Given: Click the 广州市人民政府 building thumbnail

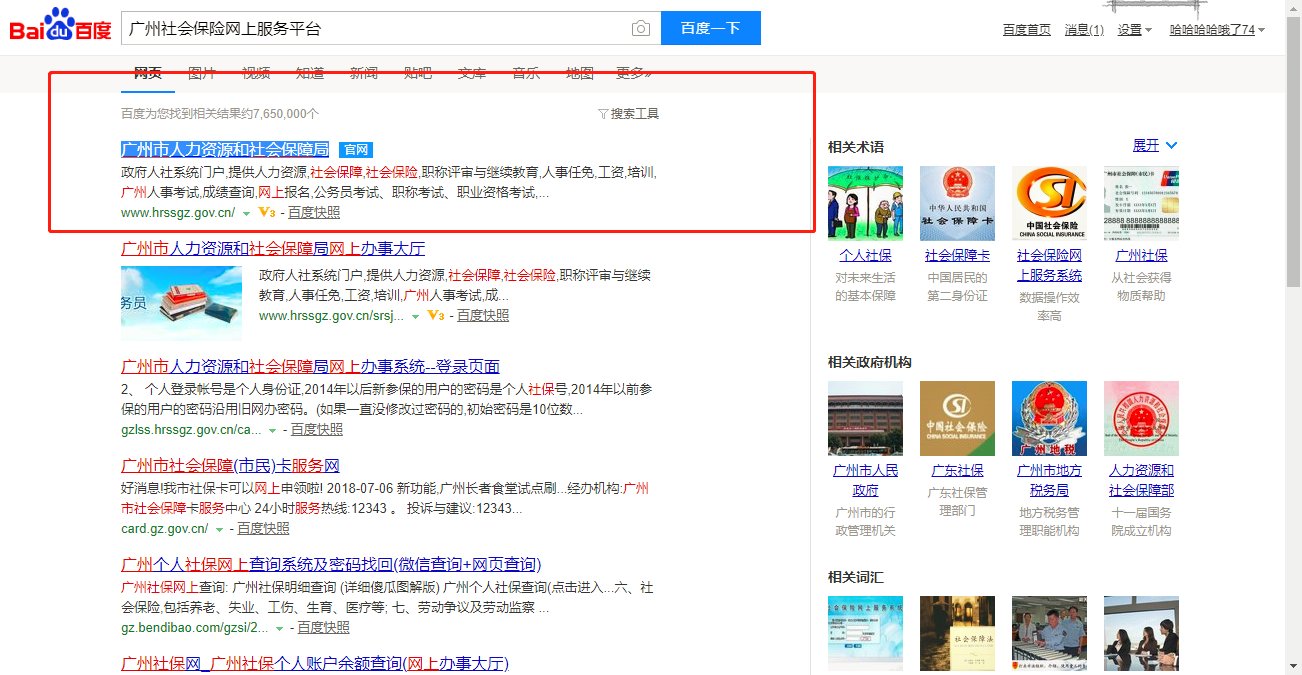Looking at the screenshot, I should [x=865, y=418].
